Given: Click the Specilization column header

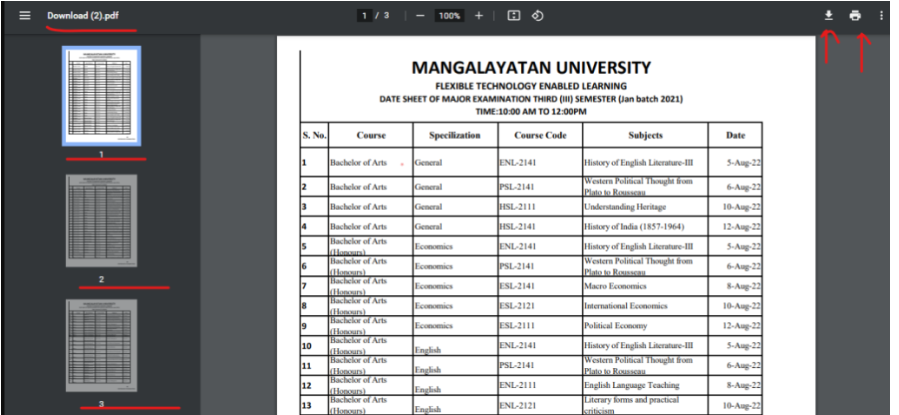Looking at the screenshot, I should click(455, 135).
